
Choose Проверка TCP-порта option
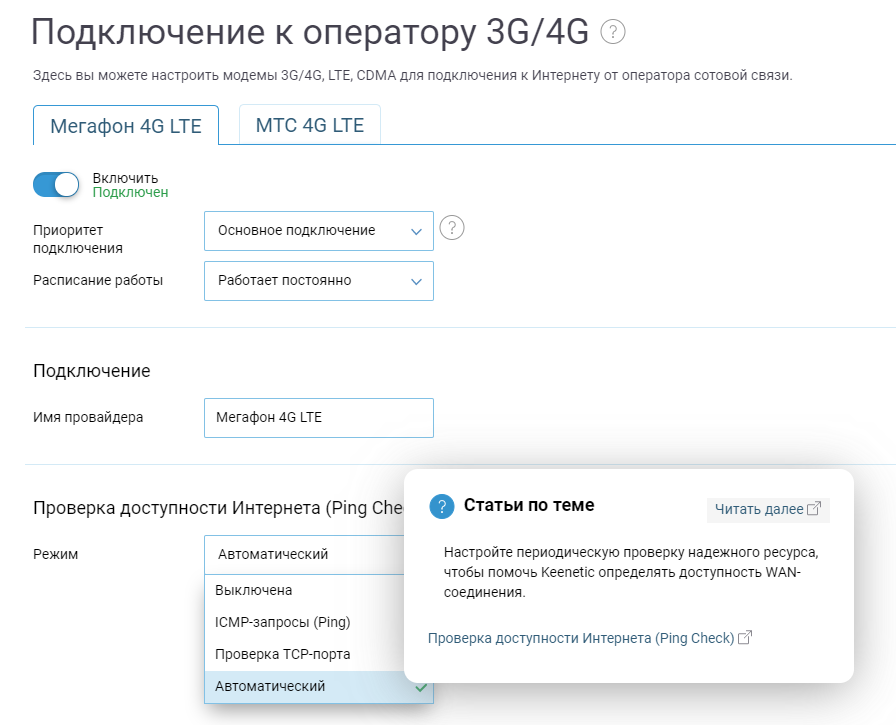point(305,655)
